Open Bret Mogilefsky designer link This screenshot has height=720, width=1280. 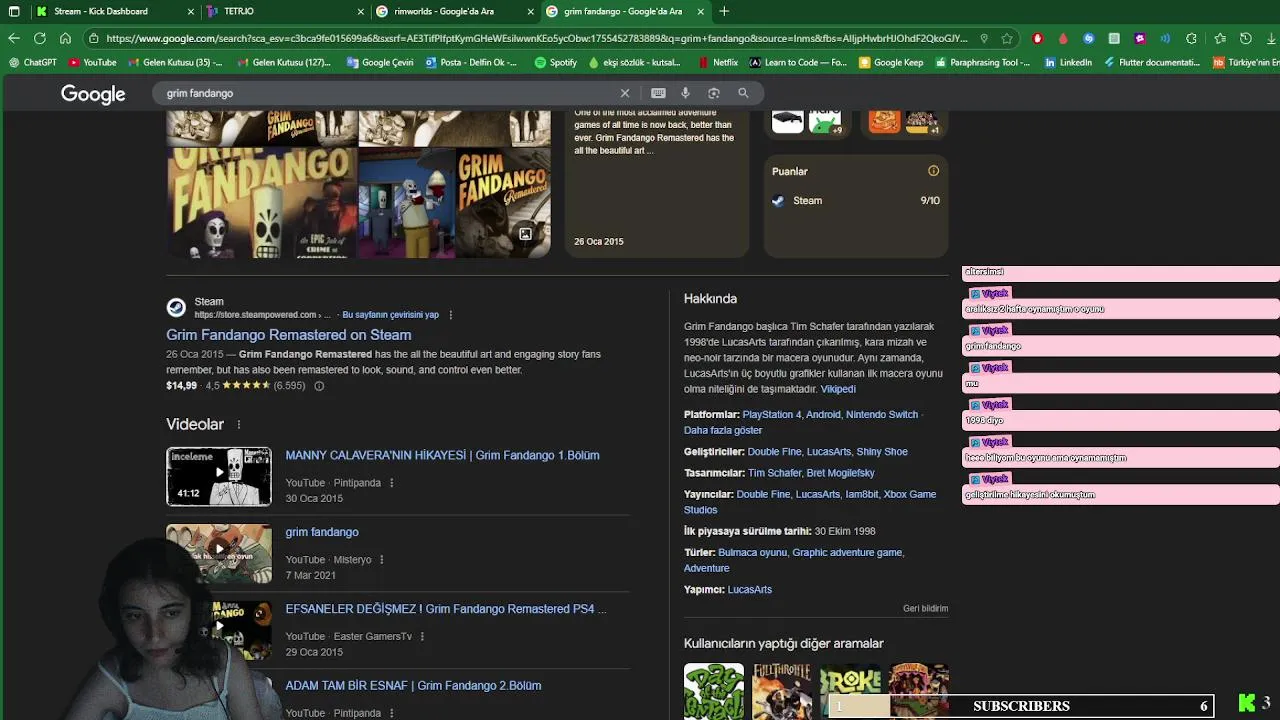coord(841,473)
